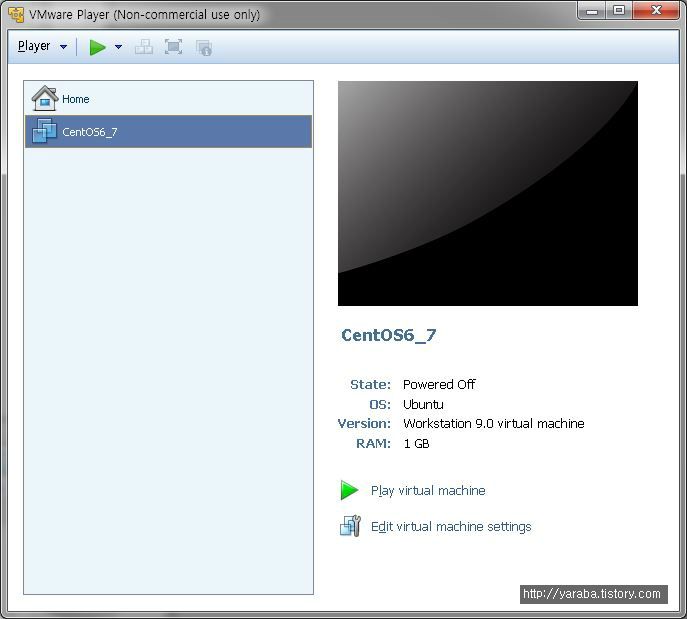Expand the Player menu dropdown arrow

coord(64,46)
